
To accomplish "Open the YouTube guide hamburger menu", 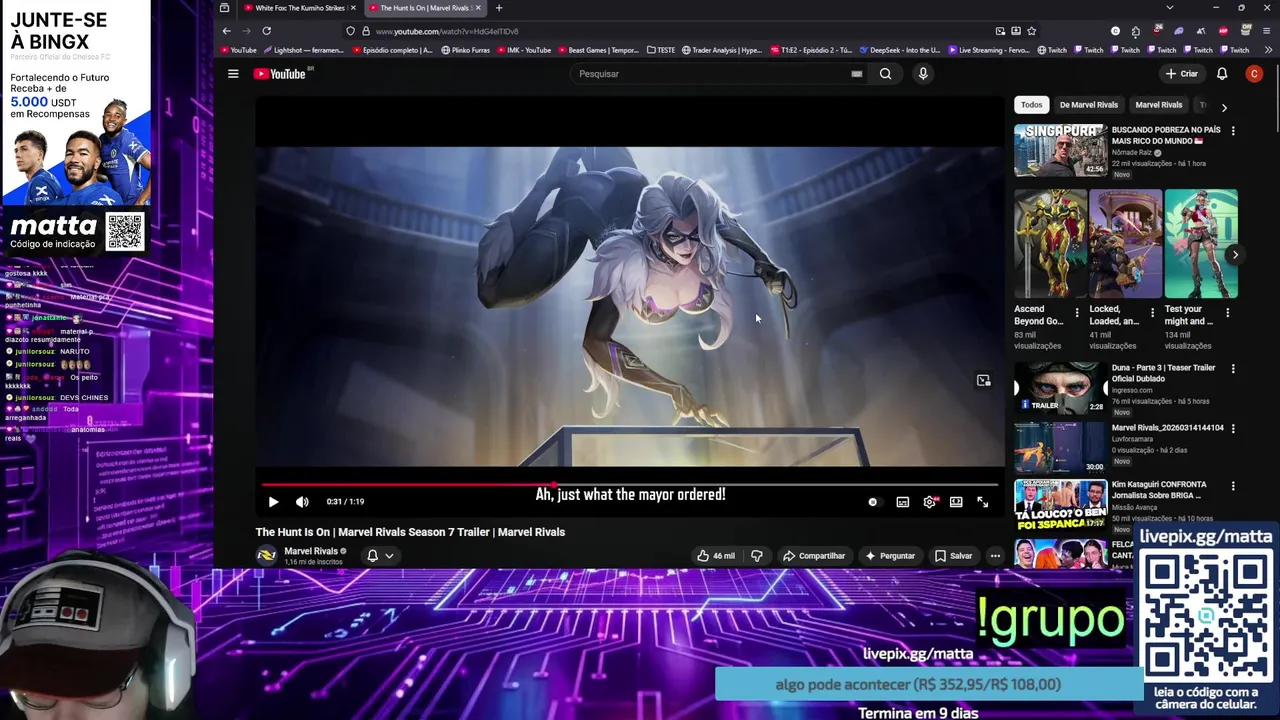I will pos(233,73).
